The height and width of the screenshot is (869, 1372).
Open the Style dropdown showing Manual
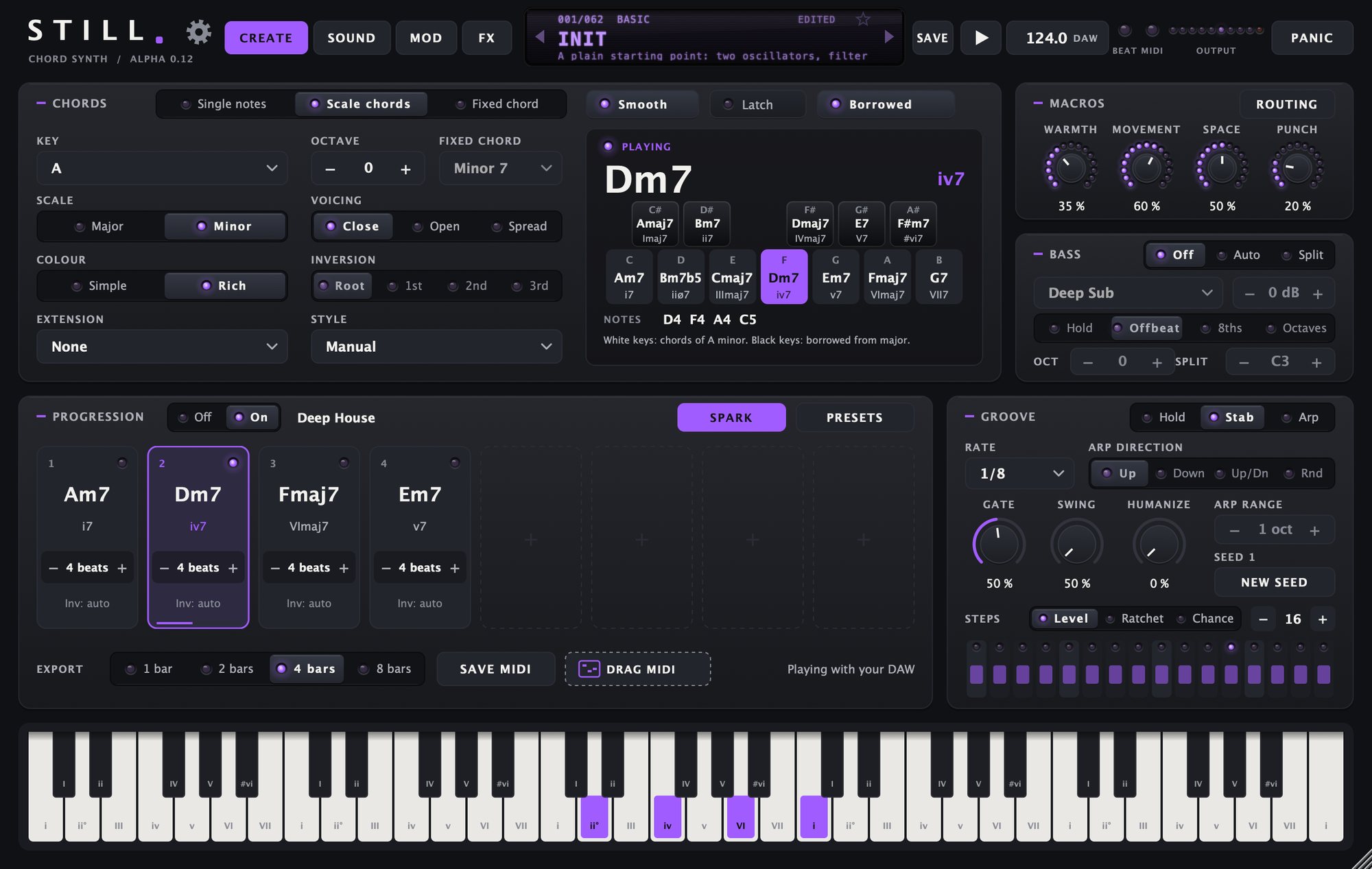(x=436, y=346)
